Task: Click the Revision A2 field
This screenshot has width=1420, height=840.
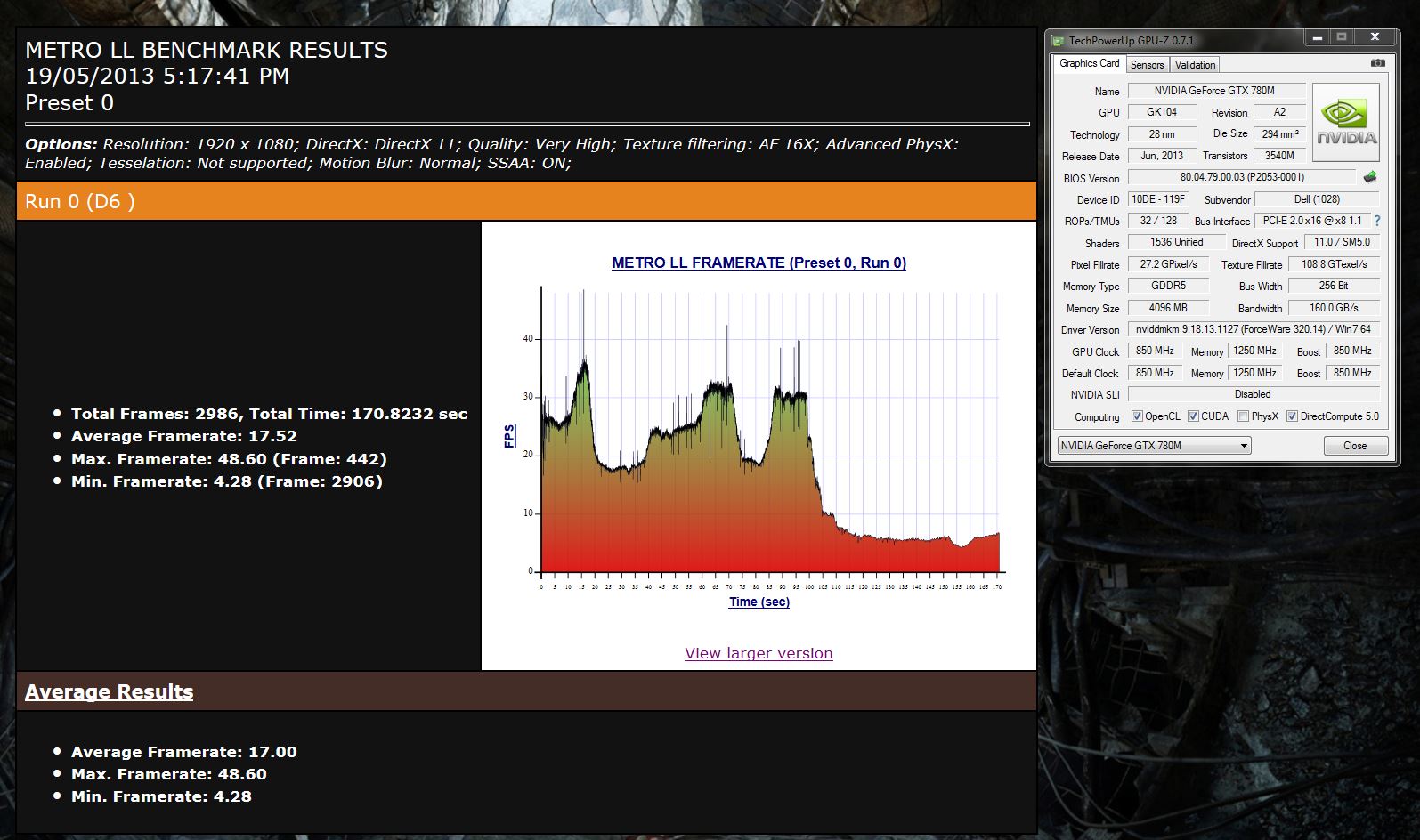Action: click(1279, 112)
